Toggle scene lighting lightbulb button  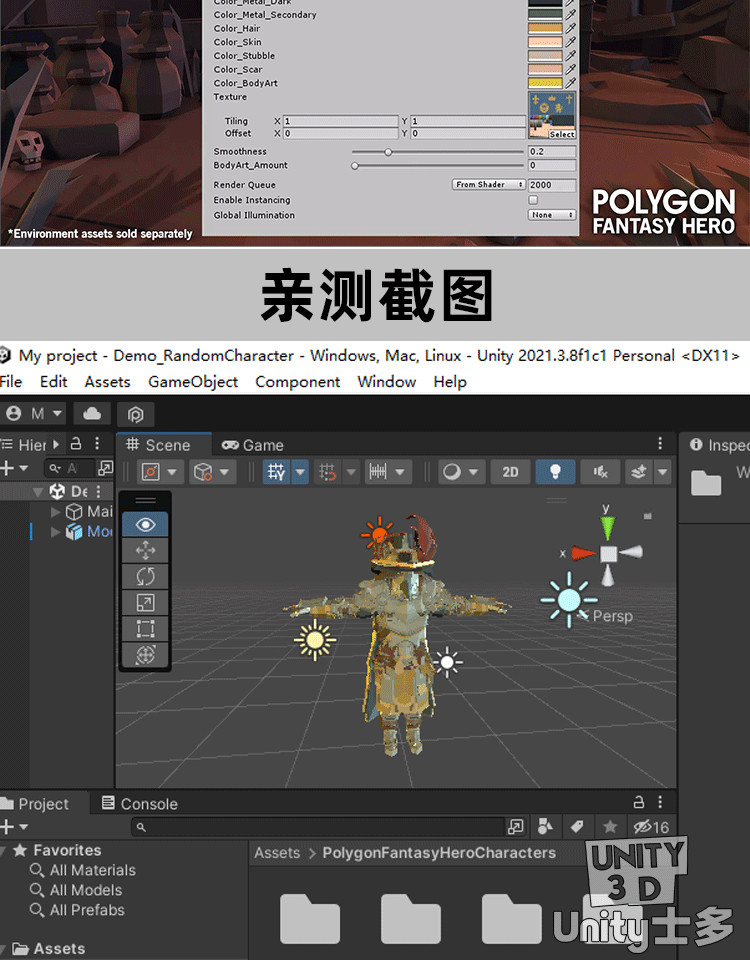coord(555,472)
